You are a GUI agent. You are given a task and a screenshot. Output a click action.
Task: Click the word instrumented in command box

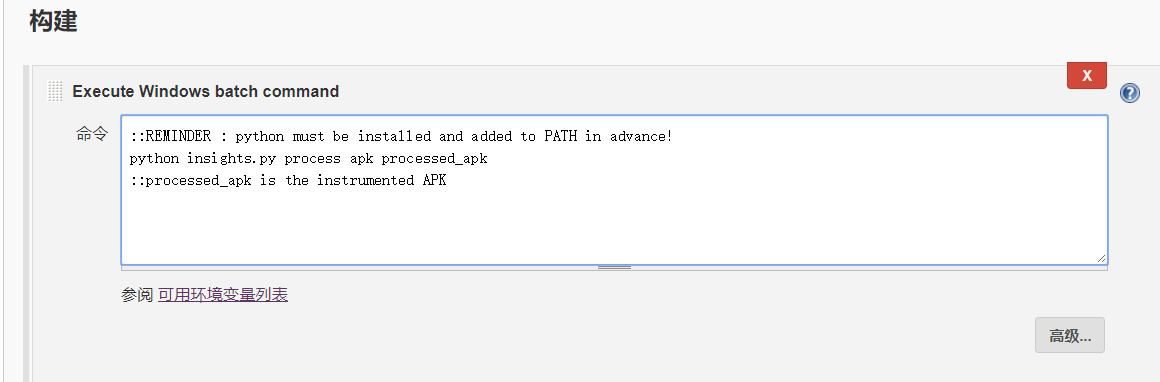pos(365,180)
